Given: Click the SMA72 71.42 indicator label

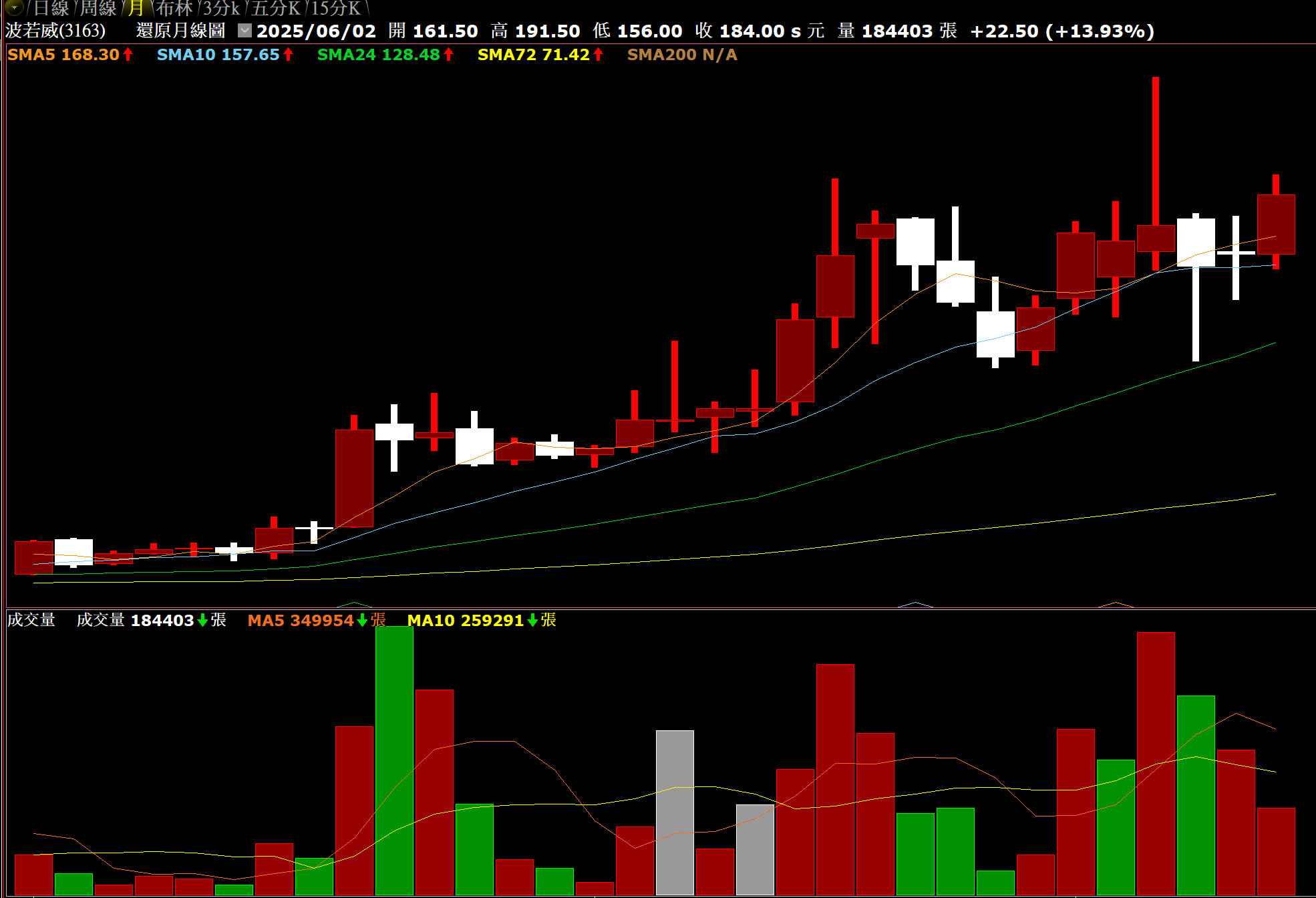Looking at the screenshot, I should [533, 55].
